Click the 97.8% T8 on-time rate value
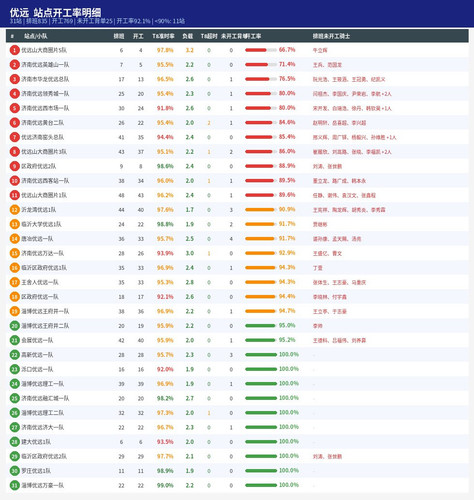474x500 pixels. [165, 50]
